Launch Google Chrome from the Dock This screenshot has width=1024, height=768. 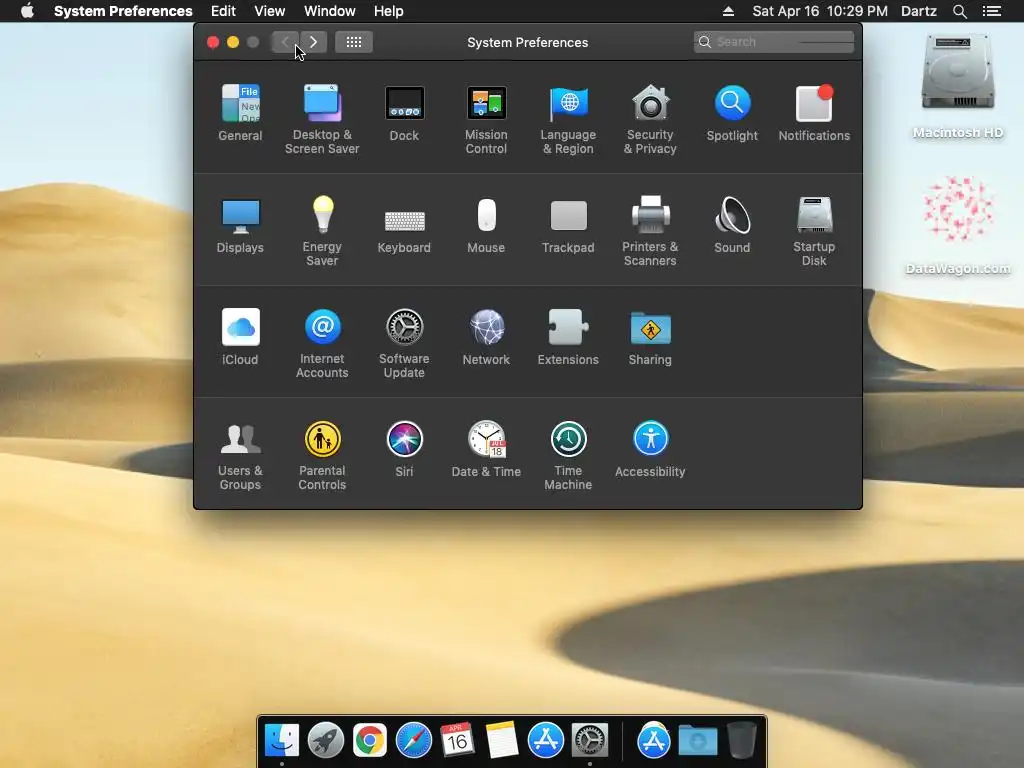pyautogui.click(x=370, y=741)
